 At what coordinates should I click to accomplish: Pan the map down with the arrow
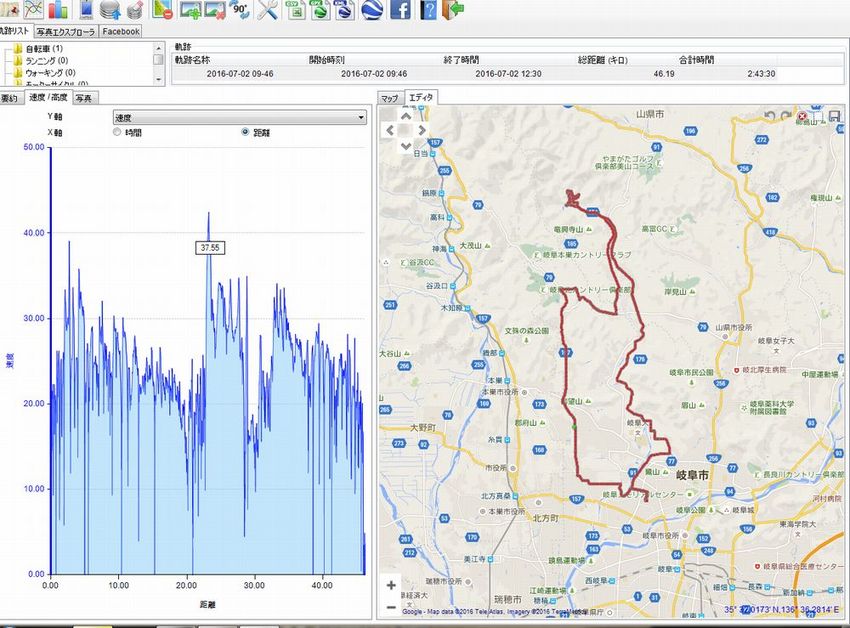[x=405, y=145]
